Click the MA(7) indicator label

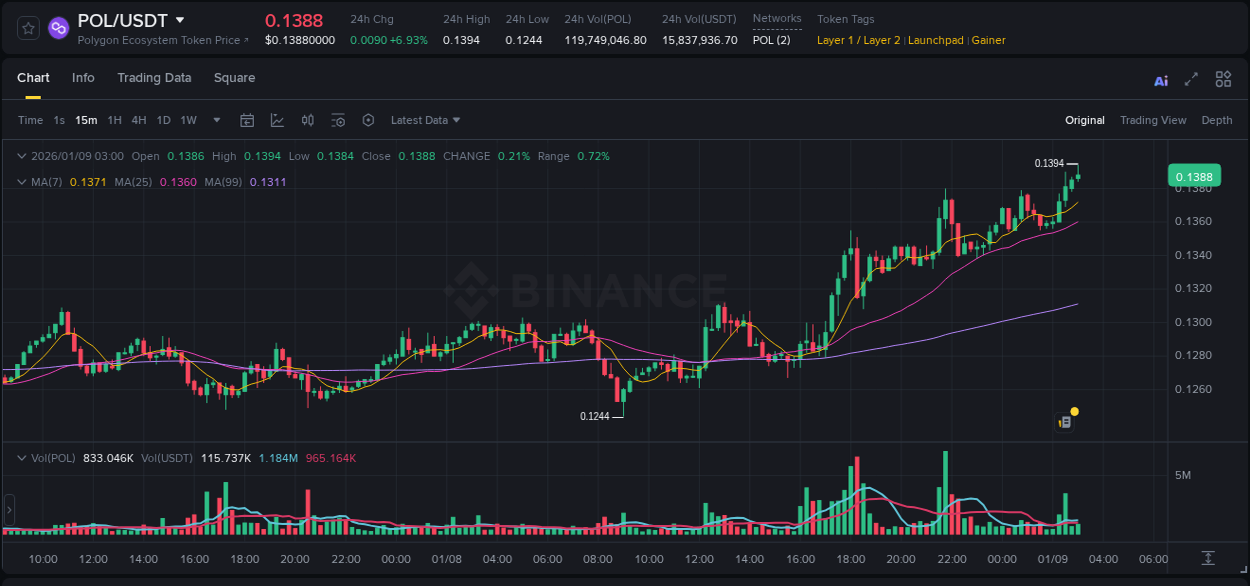46,182
